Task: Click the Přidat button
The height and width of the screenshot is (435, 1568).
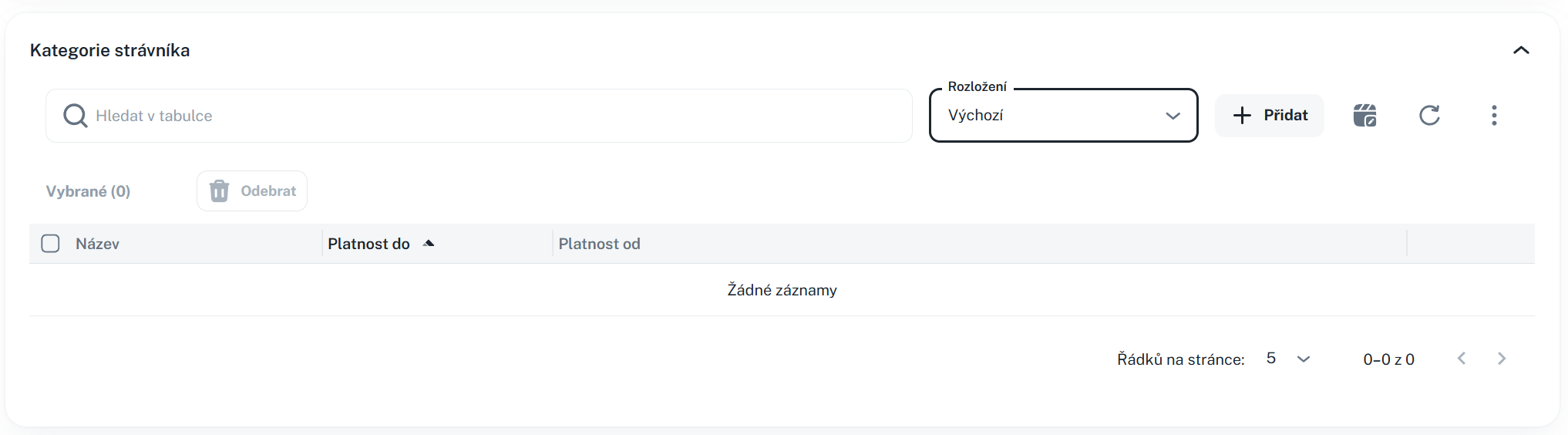Action: (1270, 116)
